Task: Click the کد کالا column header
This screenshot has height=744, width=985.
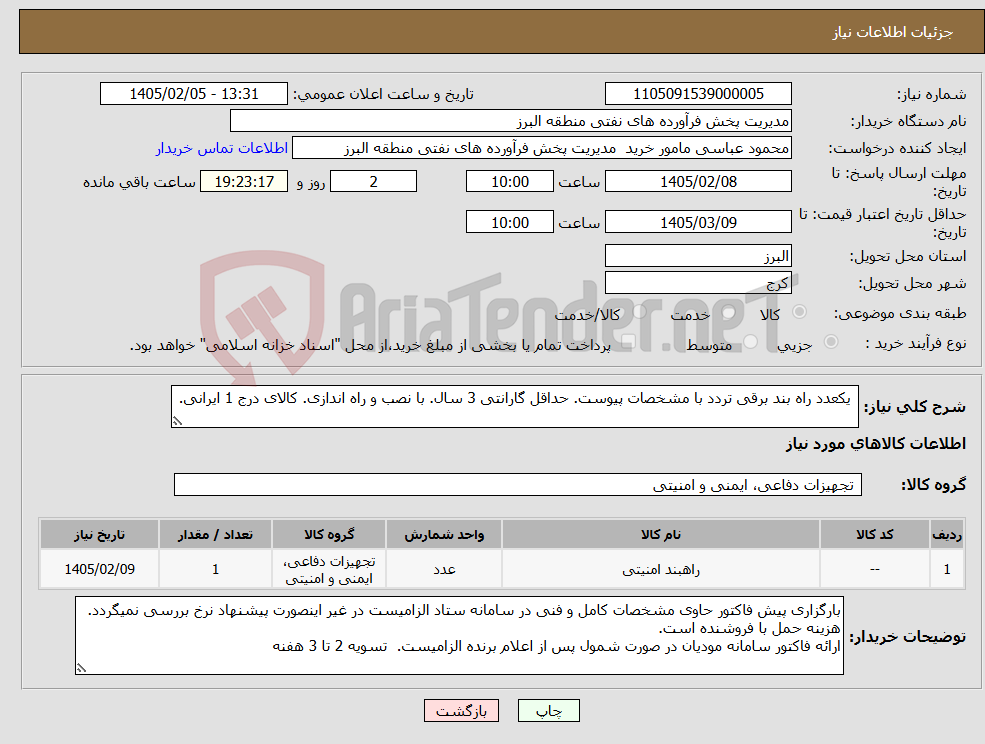Action: point(874,535)
